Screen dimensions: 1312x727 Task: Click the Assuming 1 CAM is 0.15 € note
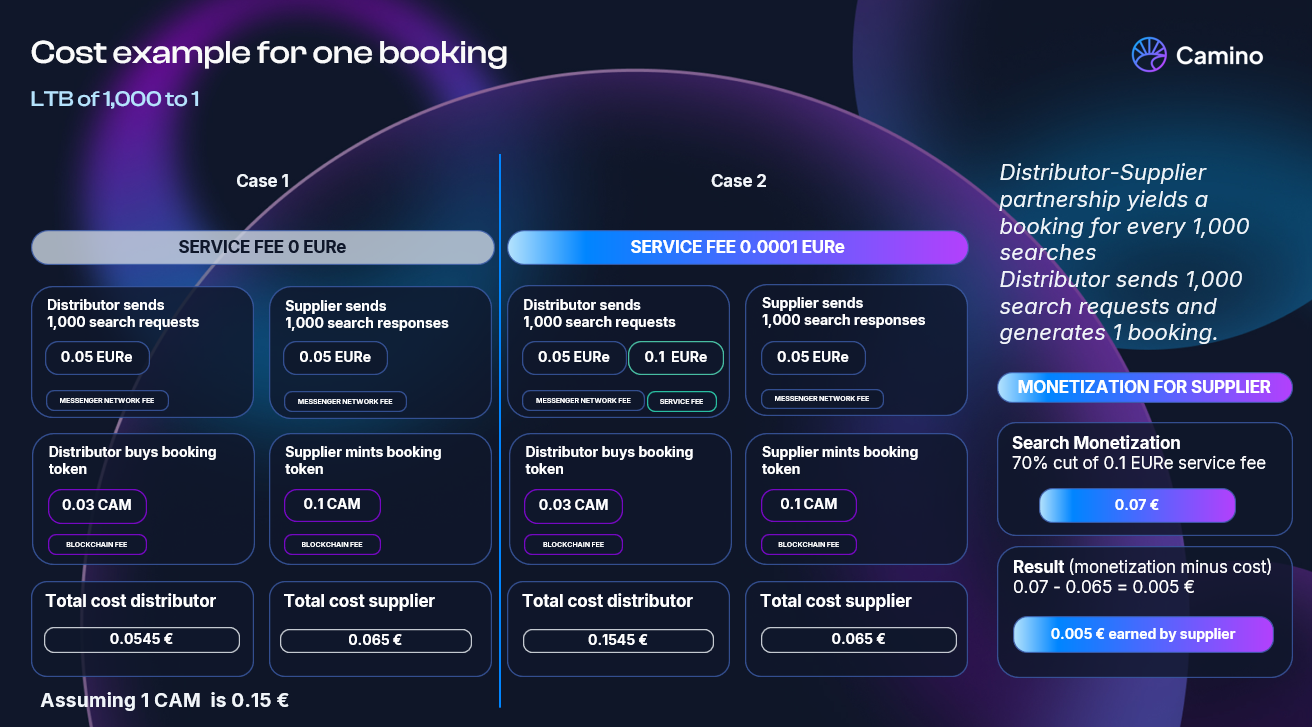(165, 701)
